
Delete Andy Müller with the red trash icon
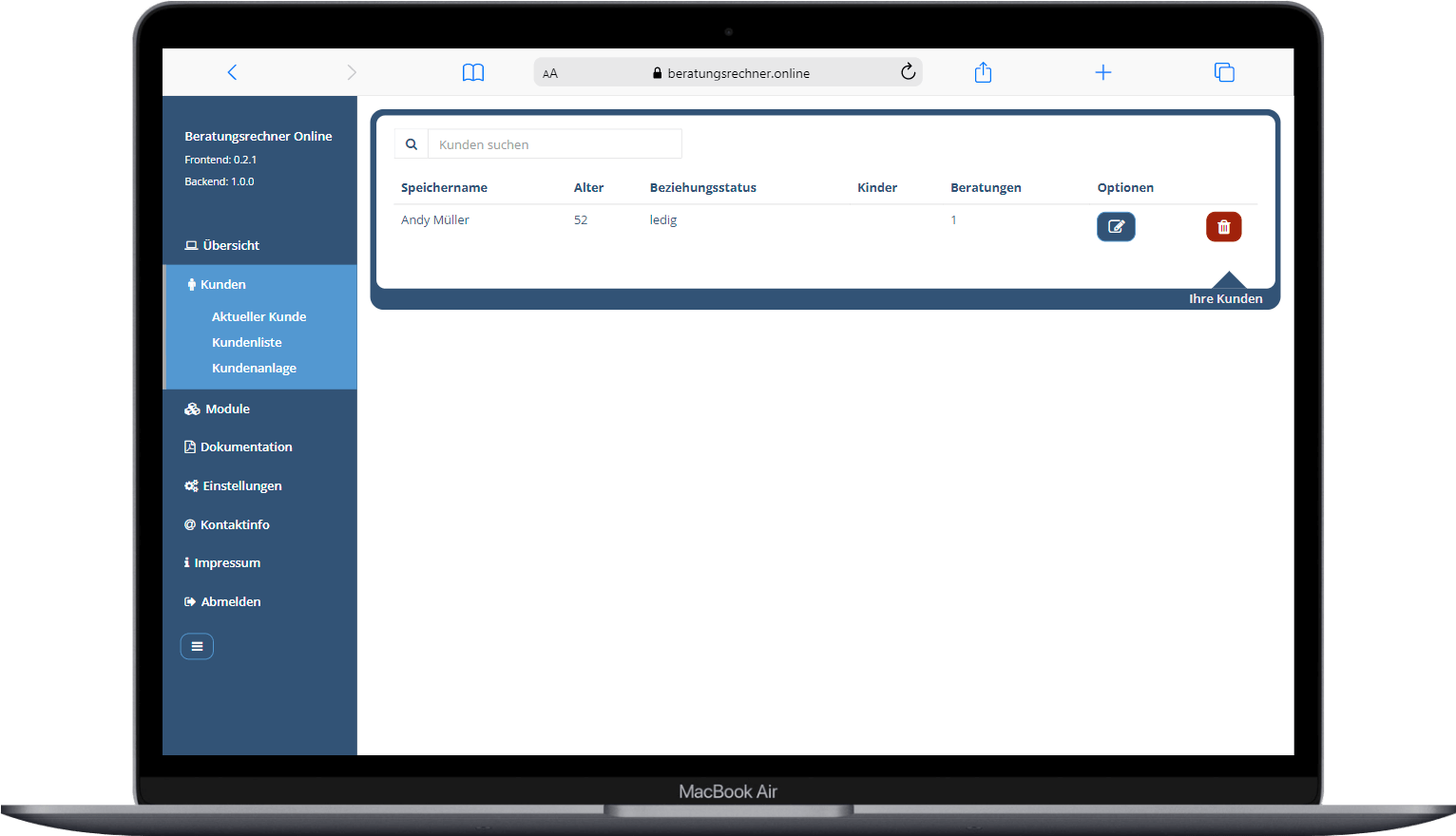1223,227
